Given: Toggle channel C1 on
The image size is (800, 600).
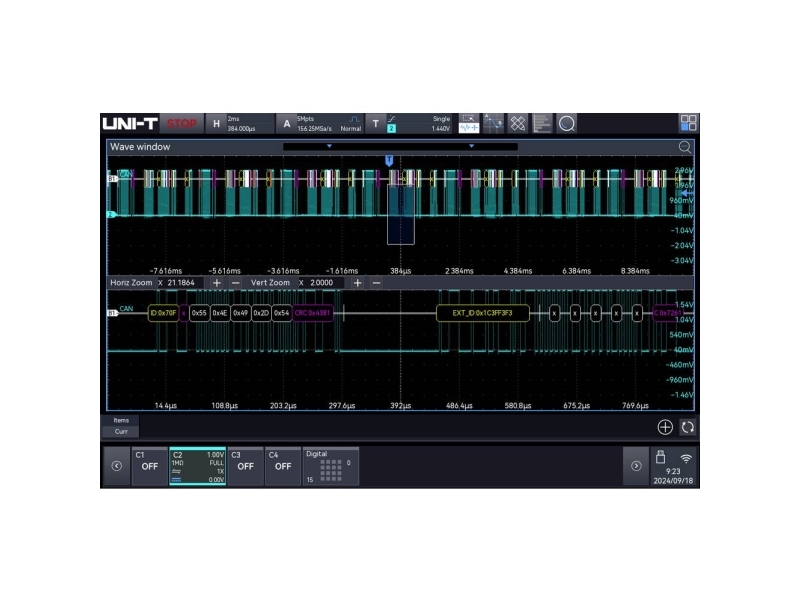Looking at the screenshot, I should pyautogui.click(x=148, y=466).
